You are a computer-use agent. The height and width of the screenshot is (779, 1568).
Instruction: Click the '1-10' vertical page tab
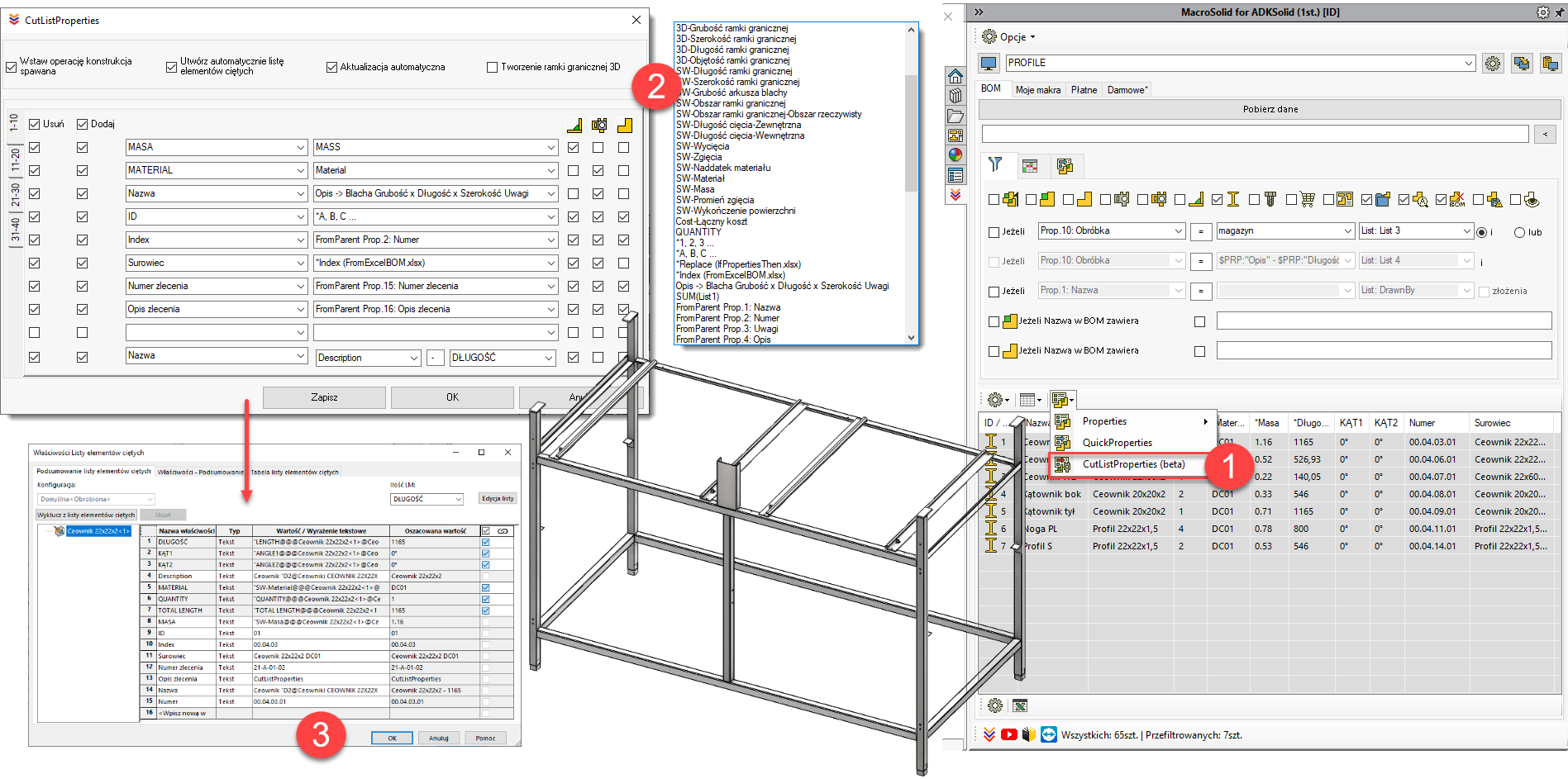point(14,124)
